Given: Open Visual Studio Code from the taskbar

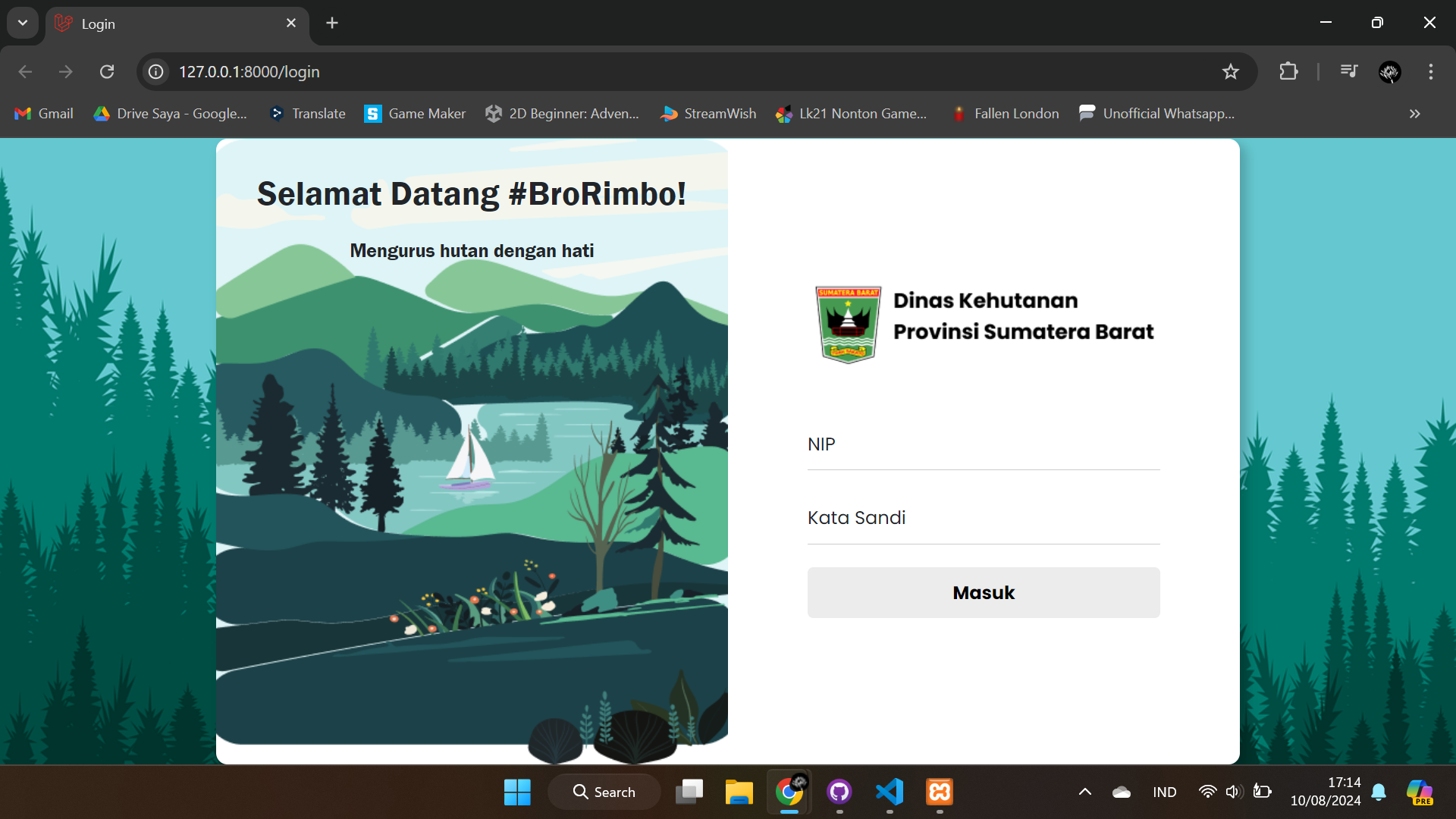Looking at the screenshot, I should pyautogui.click(x=889, y=791).
